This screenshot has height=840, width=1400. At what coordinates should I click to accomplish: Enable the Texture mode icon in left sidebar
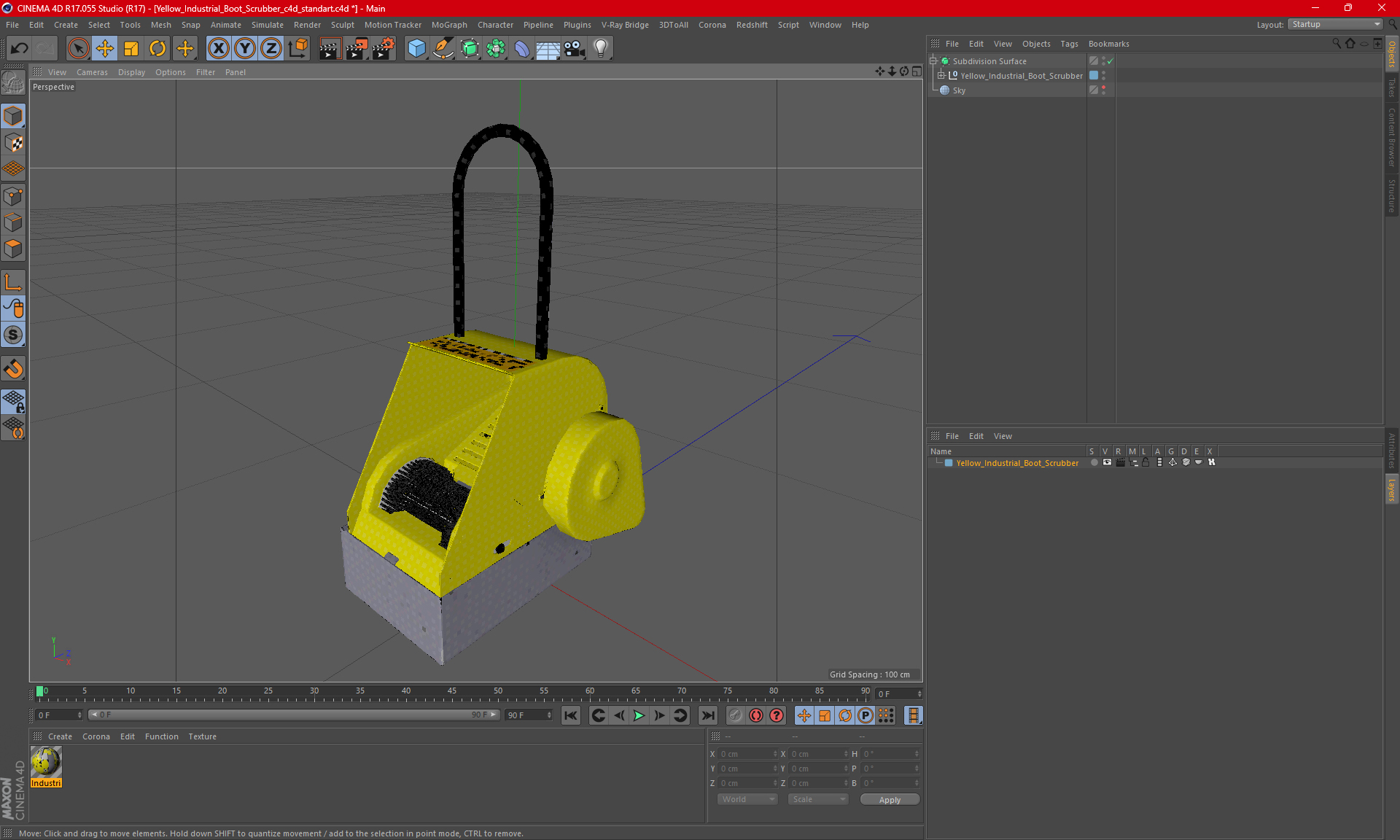tap(13, 143)
